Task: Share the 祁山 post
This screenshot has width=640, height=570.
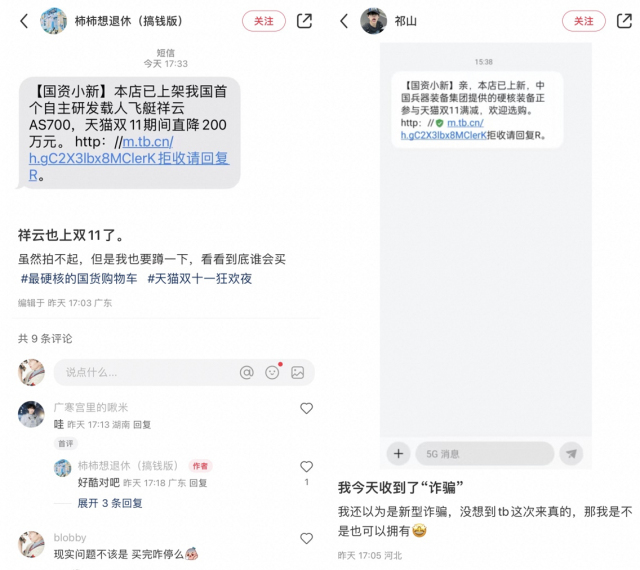Action: tap(624, 21)
